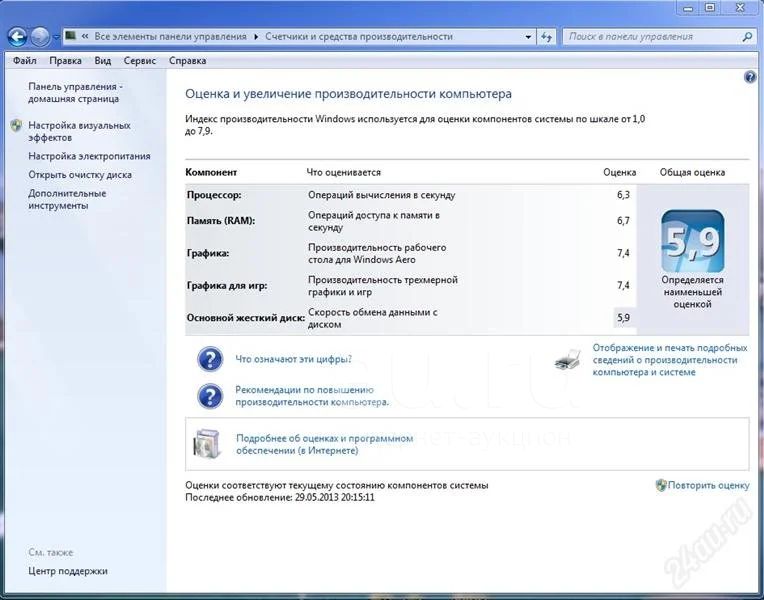The image size is (764, 600).
Task: Click the Back navigation arrow button
Action: tap(17, 37)
